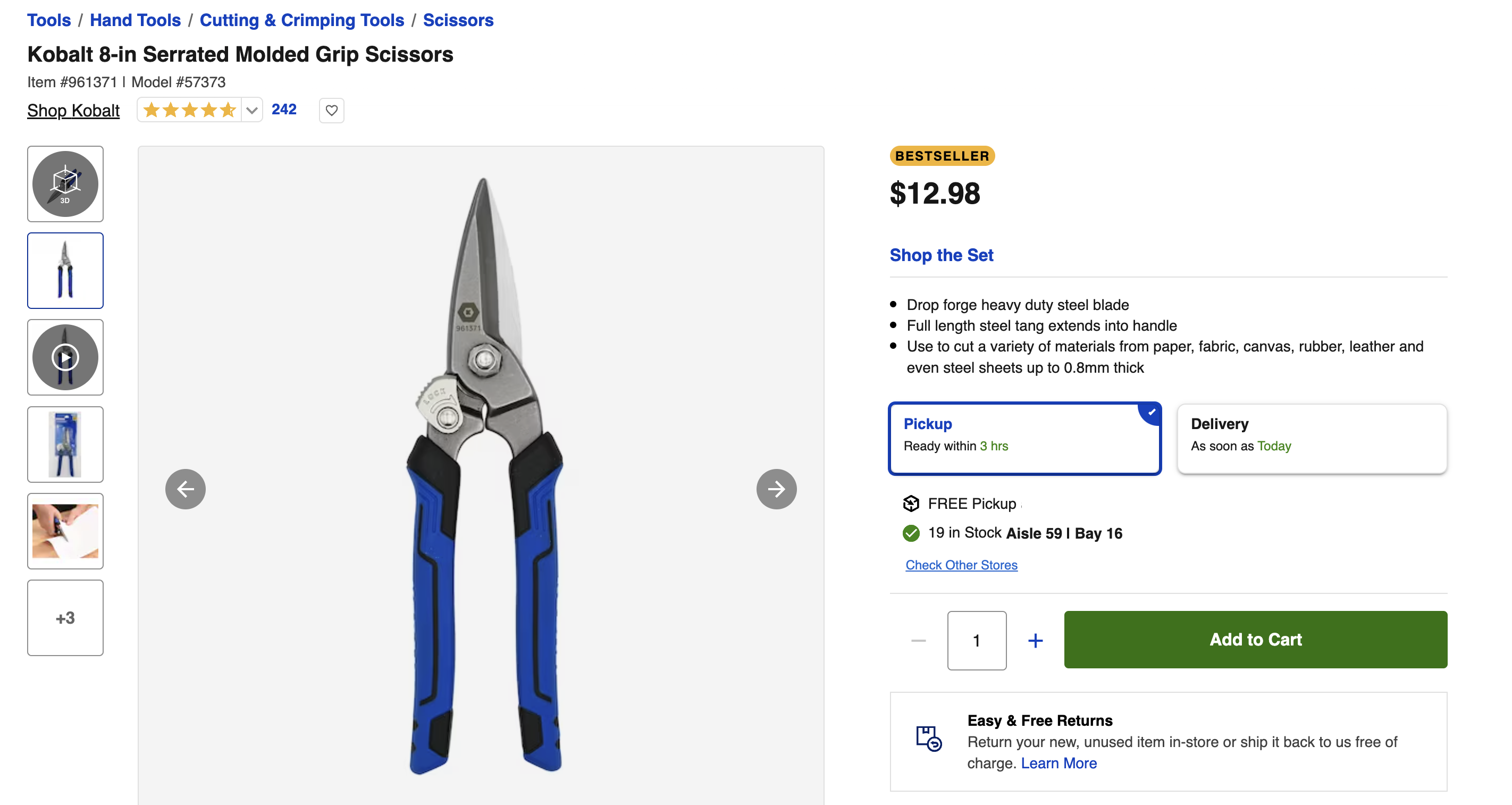Play the product video thumbnail
This screenshot has height=805, width=1512.
(x=64, y=357)
